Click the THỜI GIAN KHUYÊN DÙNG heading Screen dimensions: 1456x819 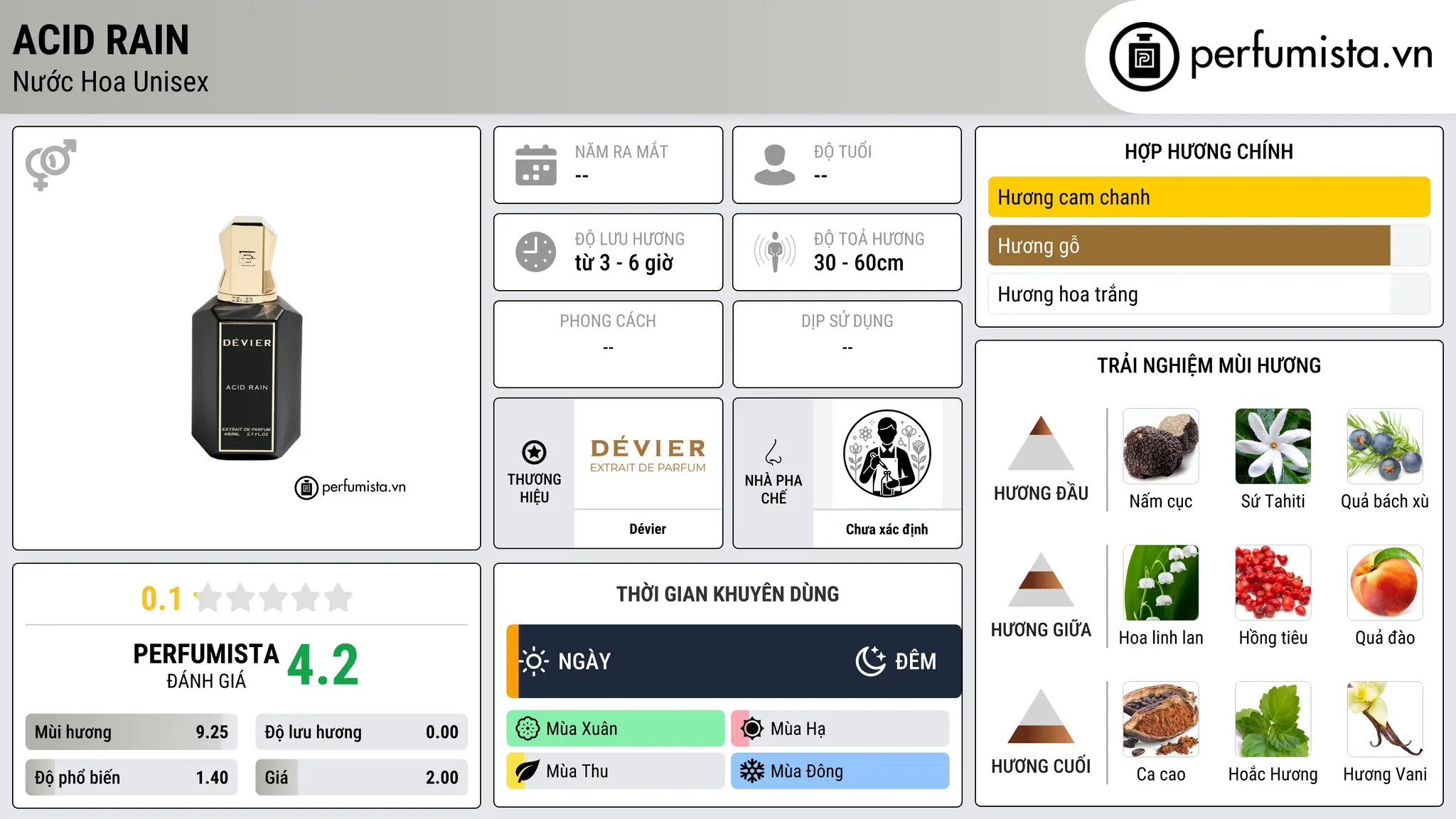[727, 594]
